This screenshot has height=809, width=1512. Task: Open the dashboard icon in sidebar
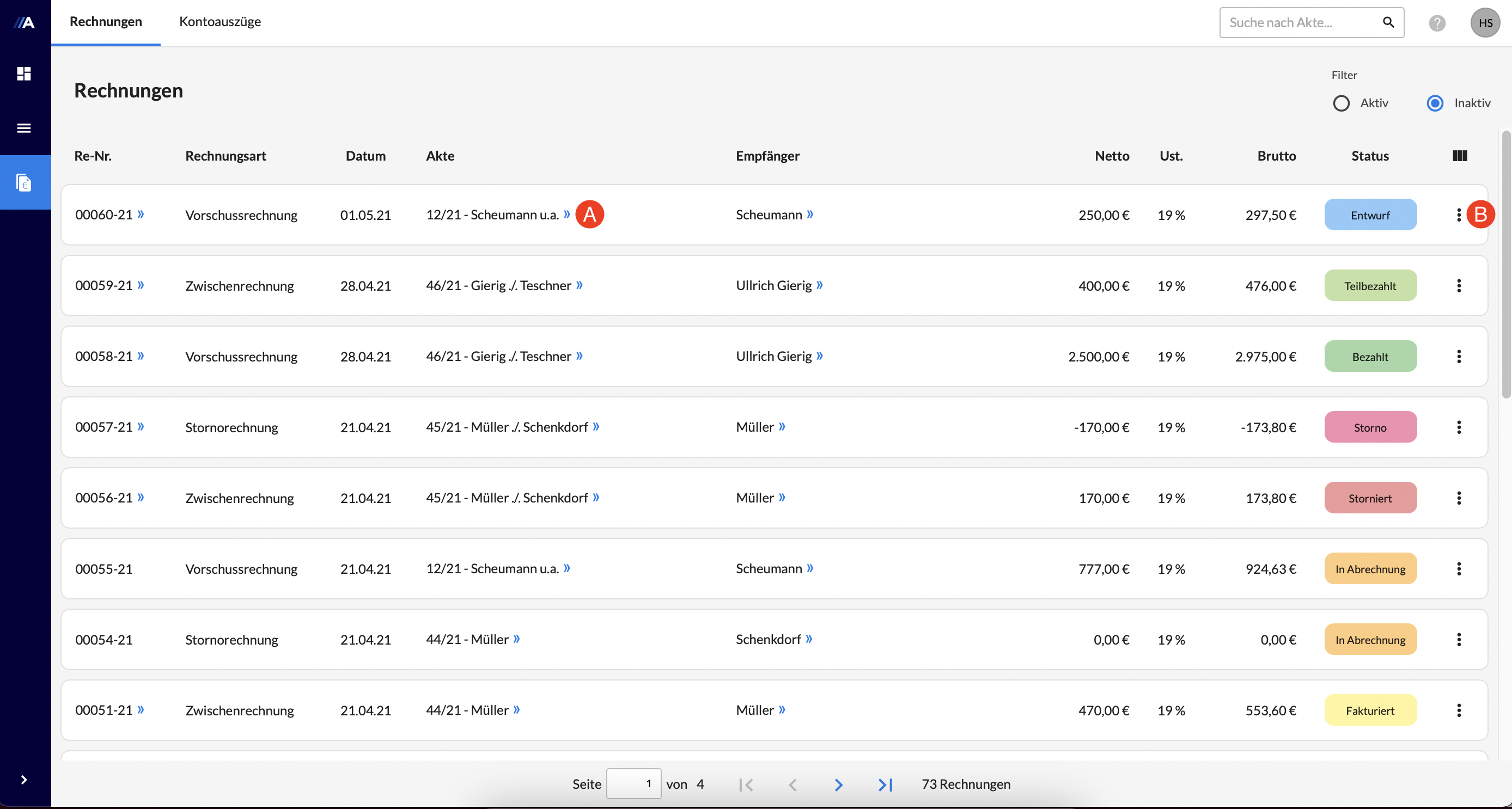[24, 73]
